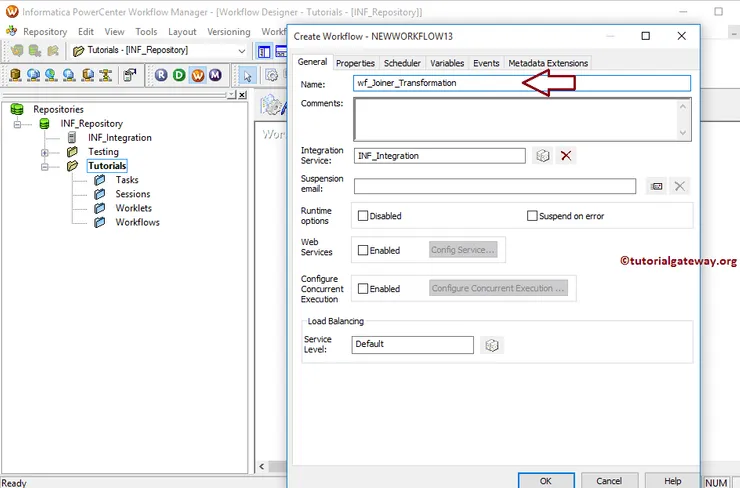Click the Service Level browse icon
The height and width of the screenshot is (488, 740).
point(491,345)
